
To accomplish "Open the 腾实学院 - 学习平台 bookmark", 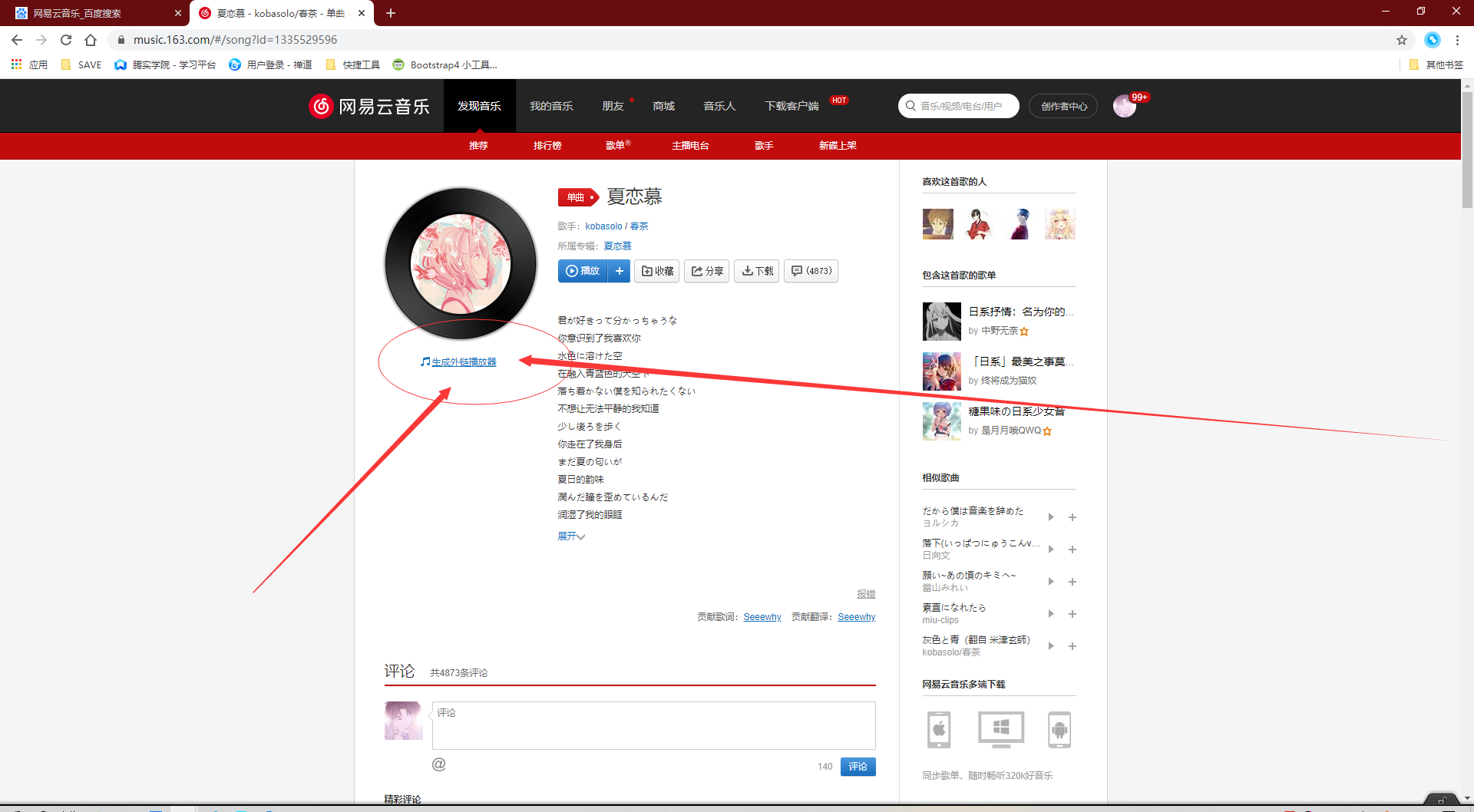I will pos(165,64).
